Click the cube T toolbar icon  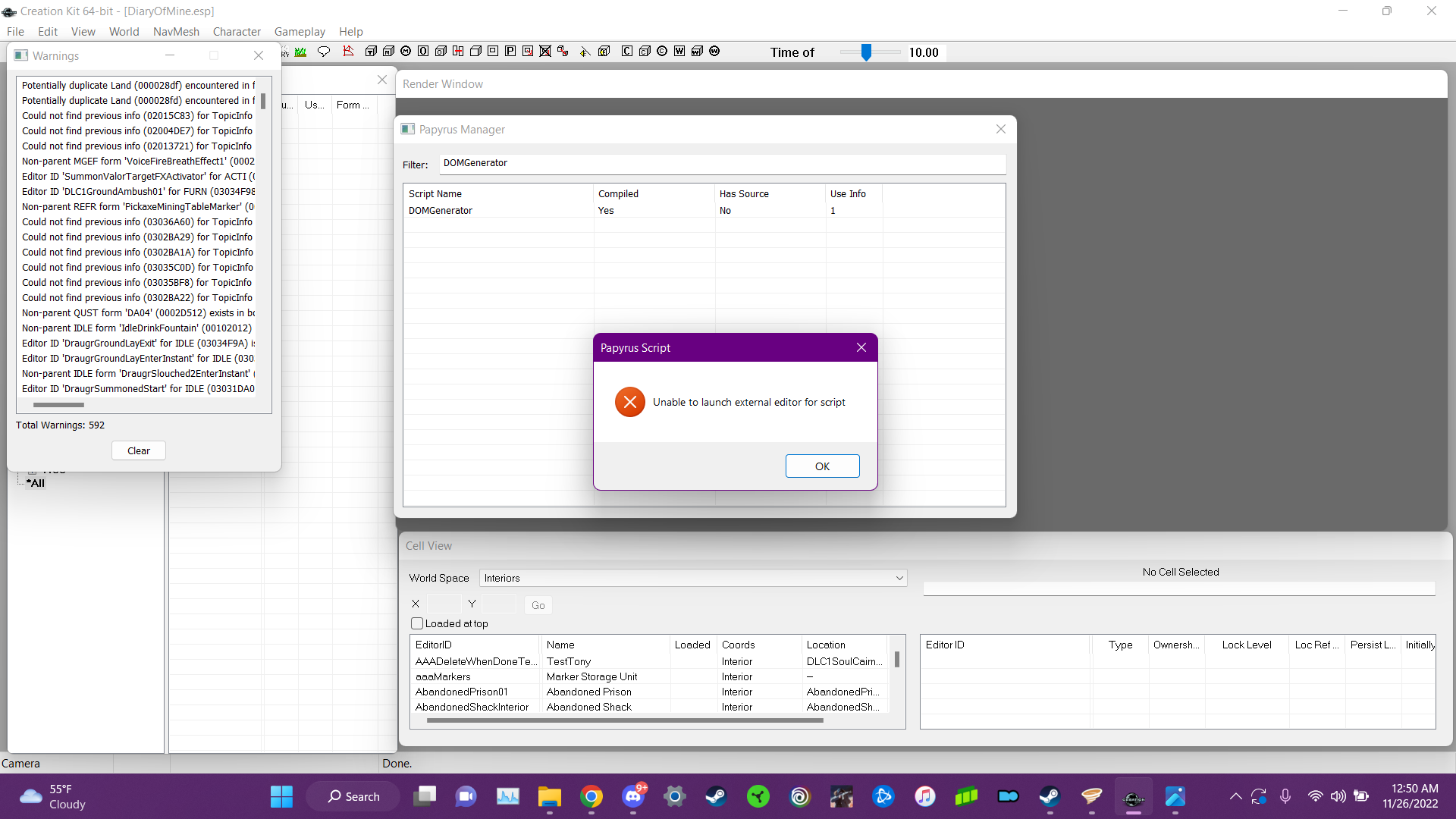(x=371, y=52)
